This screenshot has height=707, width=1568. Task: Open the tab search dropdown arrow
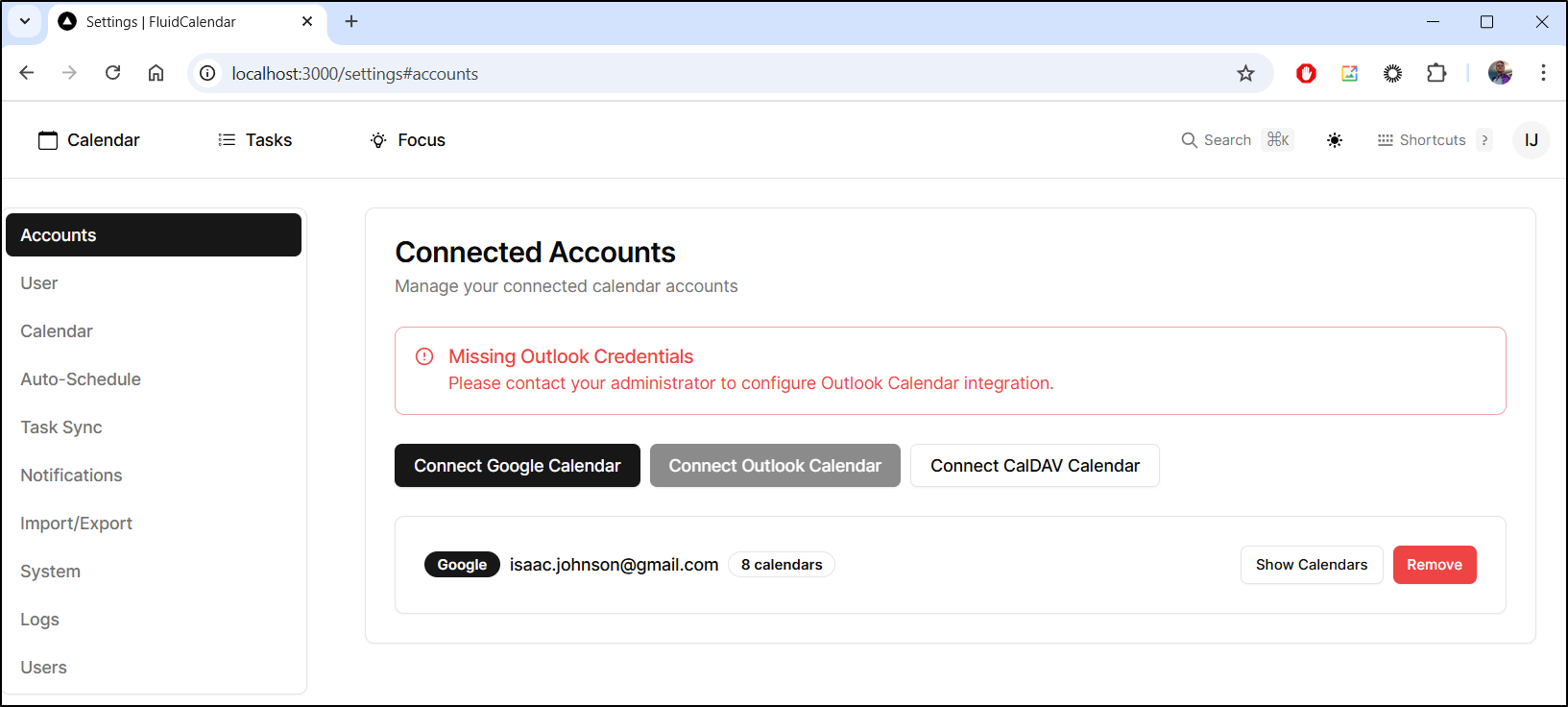(x=25, y=21)
